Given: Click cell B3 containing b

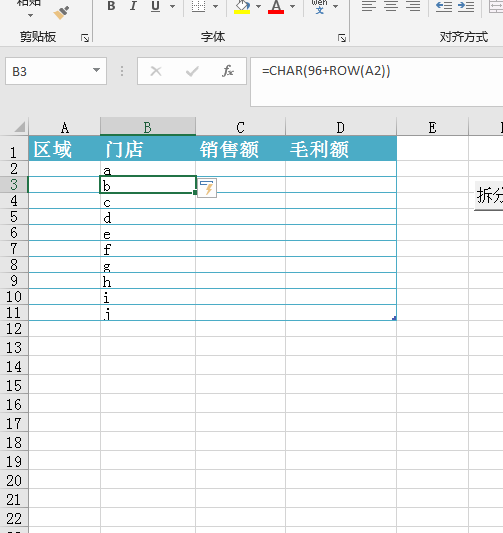Looking at the screenshot, I should coord(148,185).
